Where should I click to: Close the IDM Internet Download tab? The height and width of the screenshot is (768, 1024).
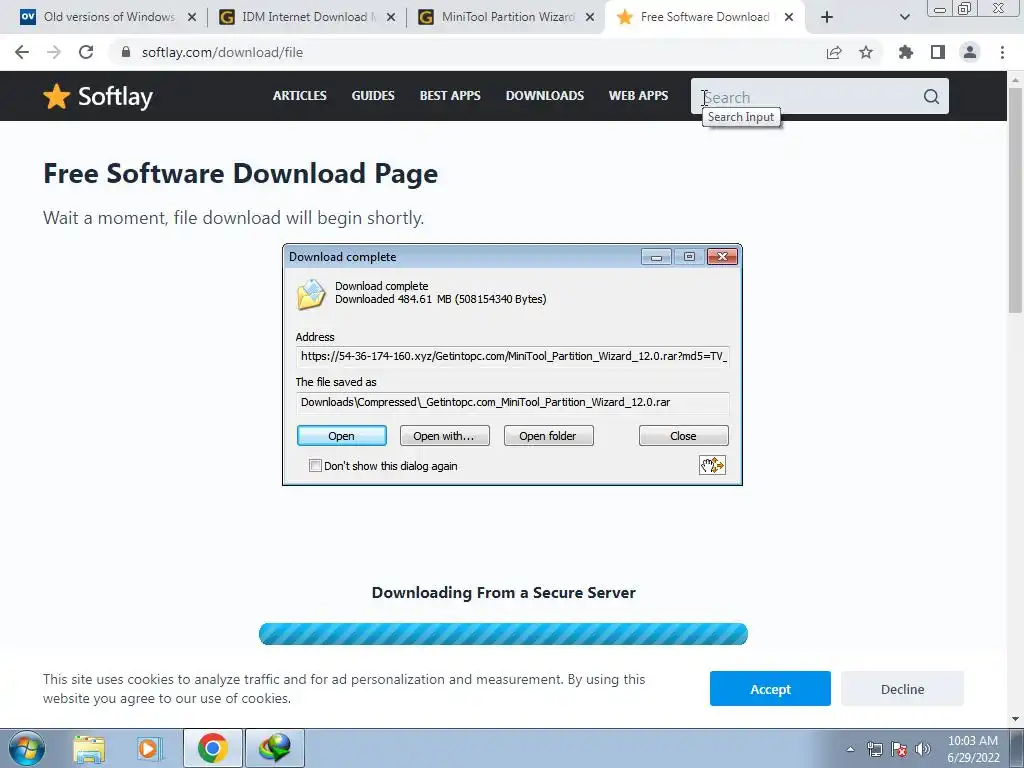[x=391, y=18]
